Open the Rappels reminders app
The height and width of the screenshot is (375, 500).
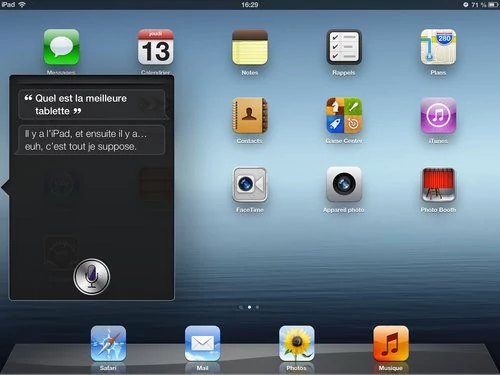[x=344, y=47]
